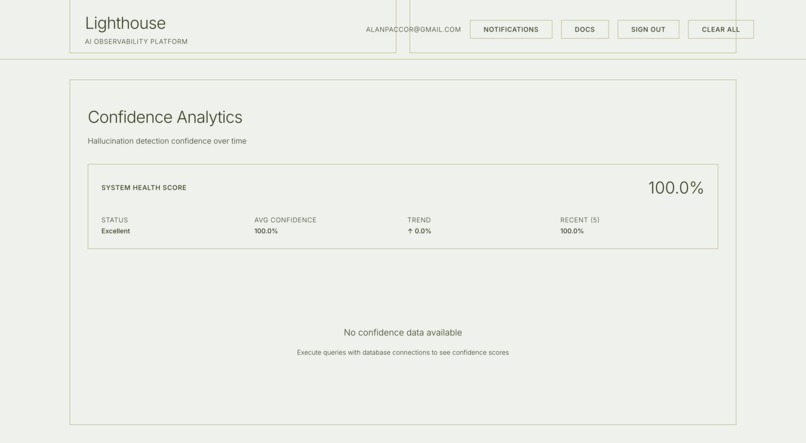The image size is (806, 443).
Task: Click the AI Observability Platform subtitle
Action: 136,42
